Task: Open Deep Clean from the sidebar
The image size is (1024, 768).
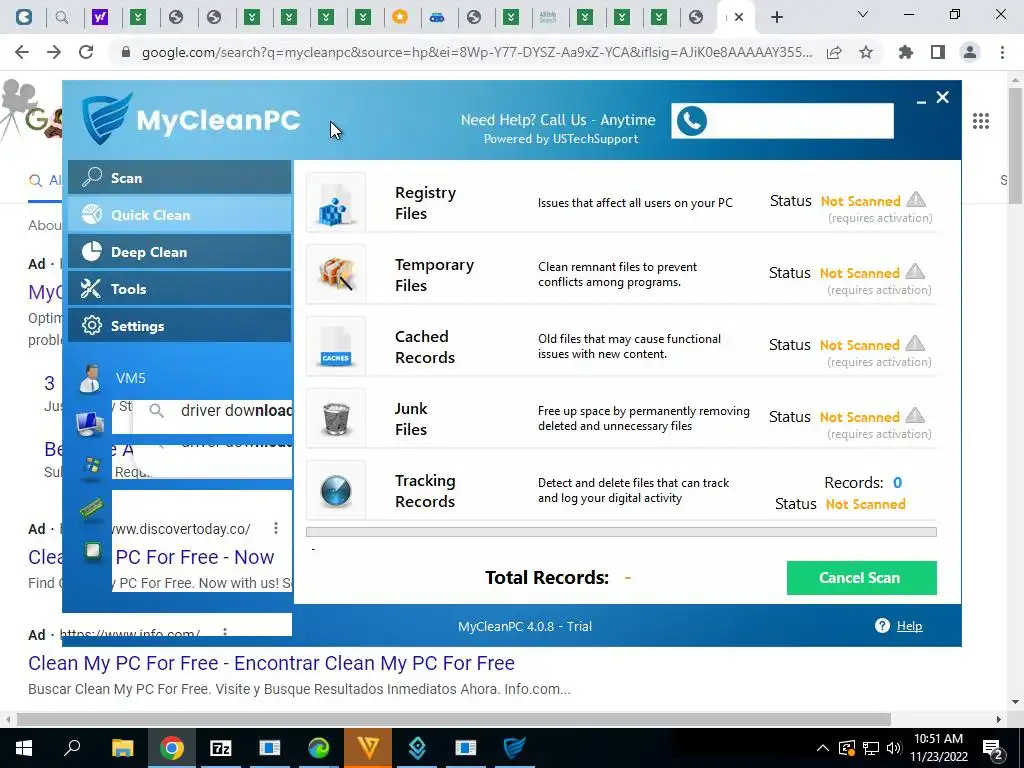Action: (180, 252)
